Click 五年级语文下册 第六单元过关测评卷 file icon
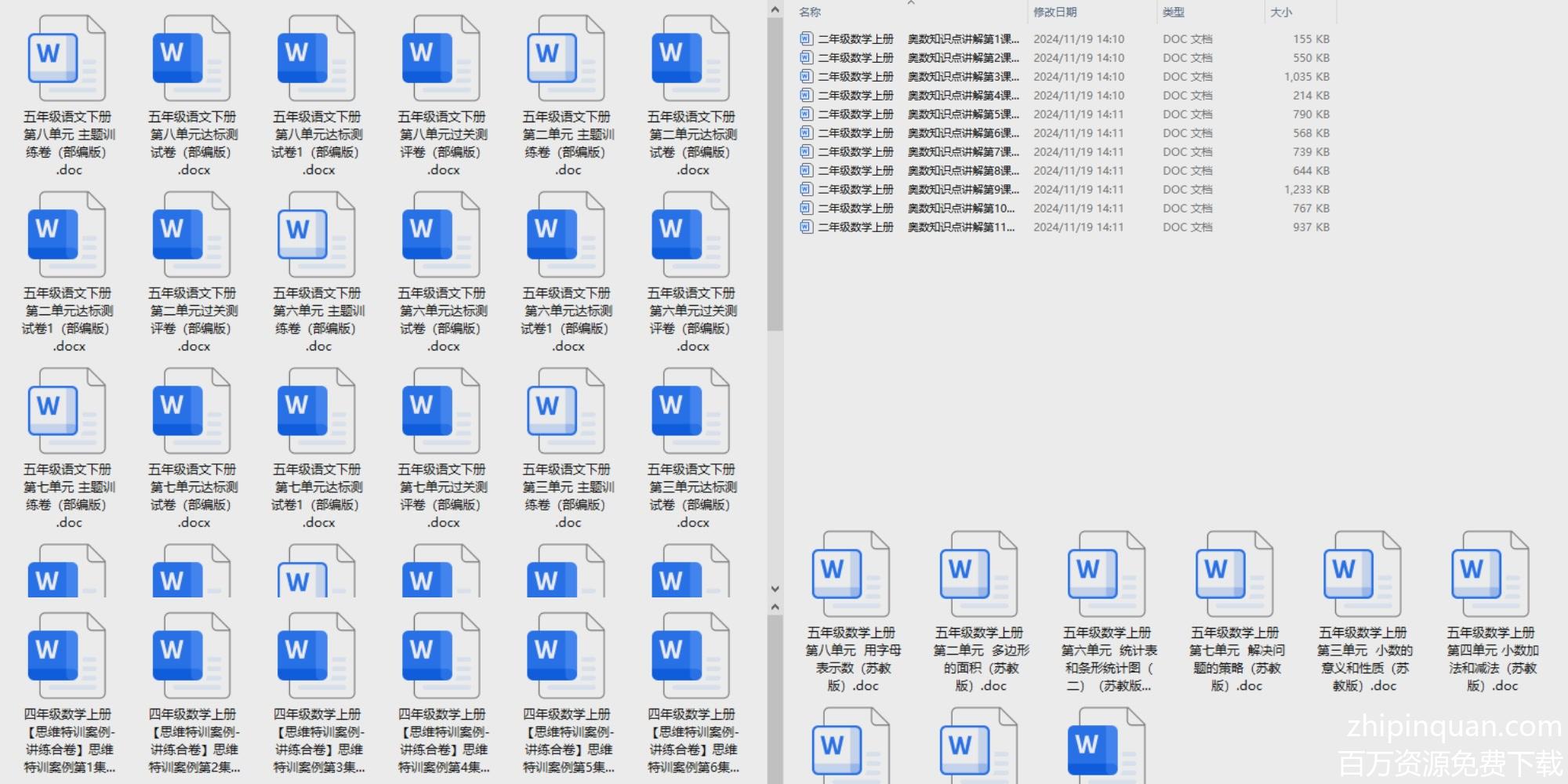This screenshot has width=1568, height=784. point(691,236)
